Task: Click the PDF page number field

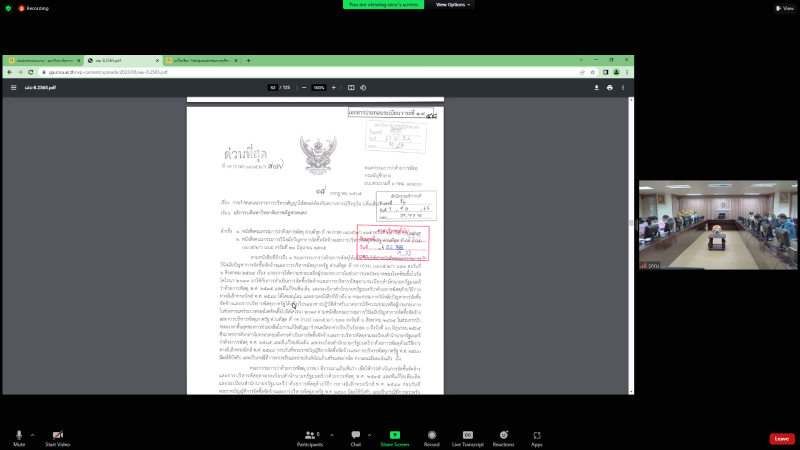Action: pyautogui.click(x=272, y=87)
